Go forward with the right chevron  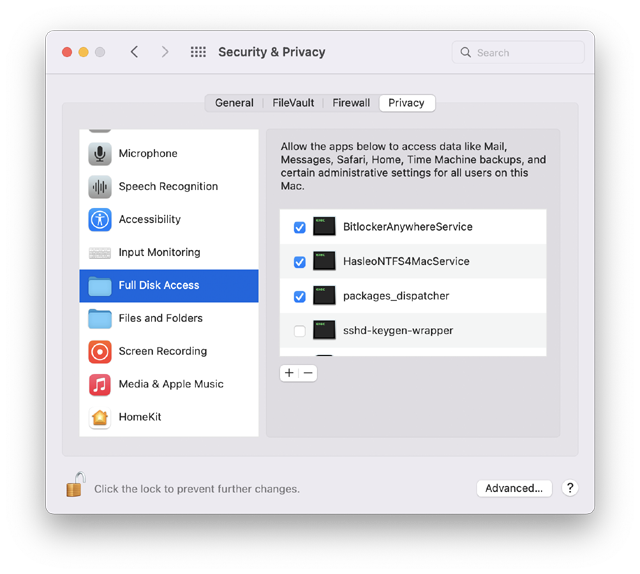pos(164,52)
